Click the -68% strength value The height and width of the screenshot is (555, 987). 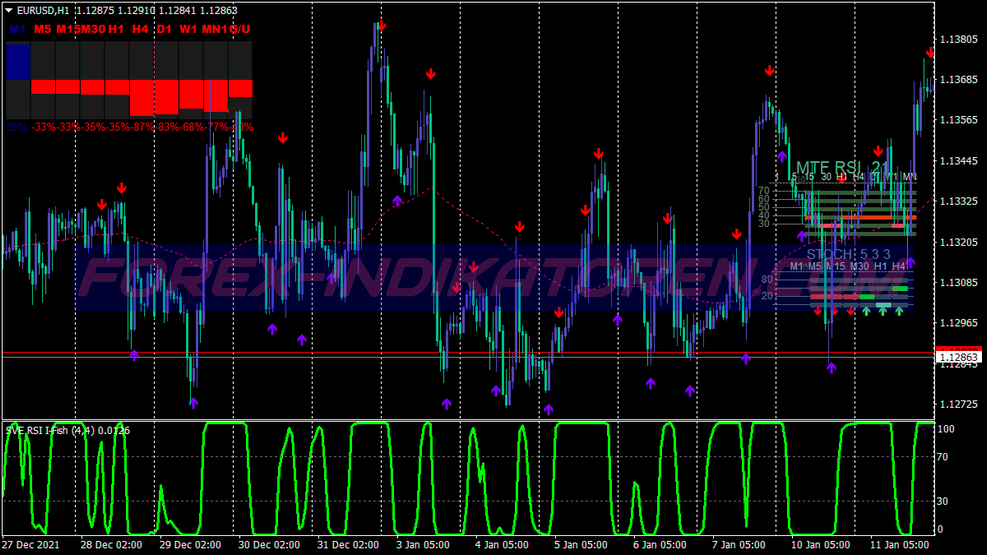tap(193, 127)
